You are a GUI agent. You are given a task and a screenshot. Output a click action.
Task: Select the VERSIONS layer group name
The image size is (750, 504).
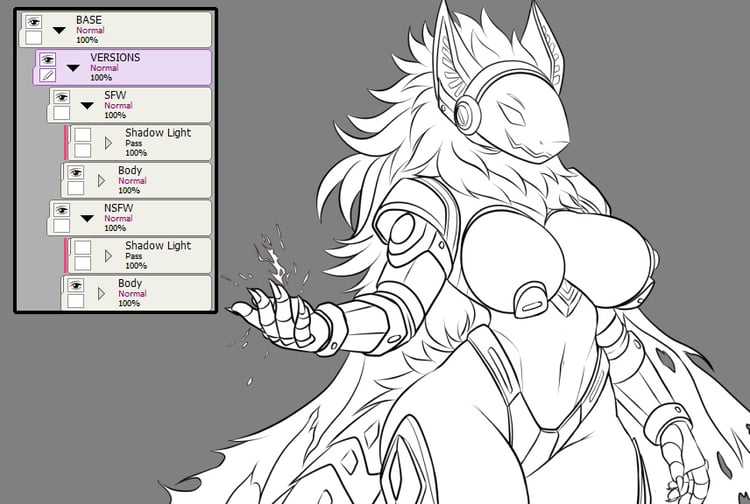pyautogui.click(x=115, y=57)
